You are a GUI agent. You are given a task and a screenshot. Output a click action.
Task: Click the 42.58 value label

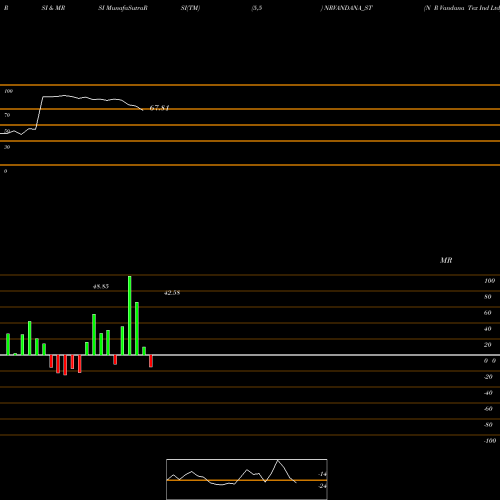tap(172, 293)
